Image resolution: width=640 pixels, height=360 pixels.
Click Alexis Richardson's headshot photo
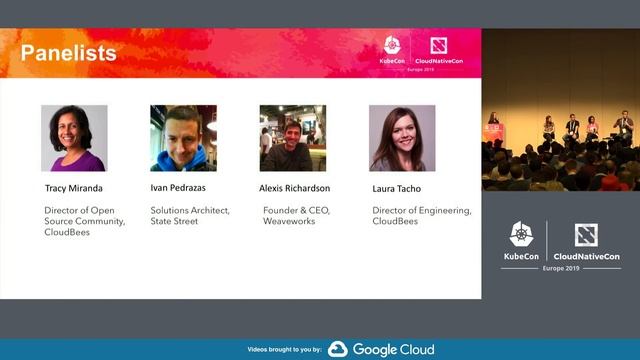293,138
